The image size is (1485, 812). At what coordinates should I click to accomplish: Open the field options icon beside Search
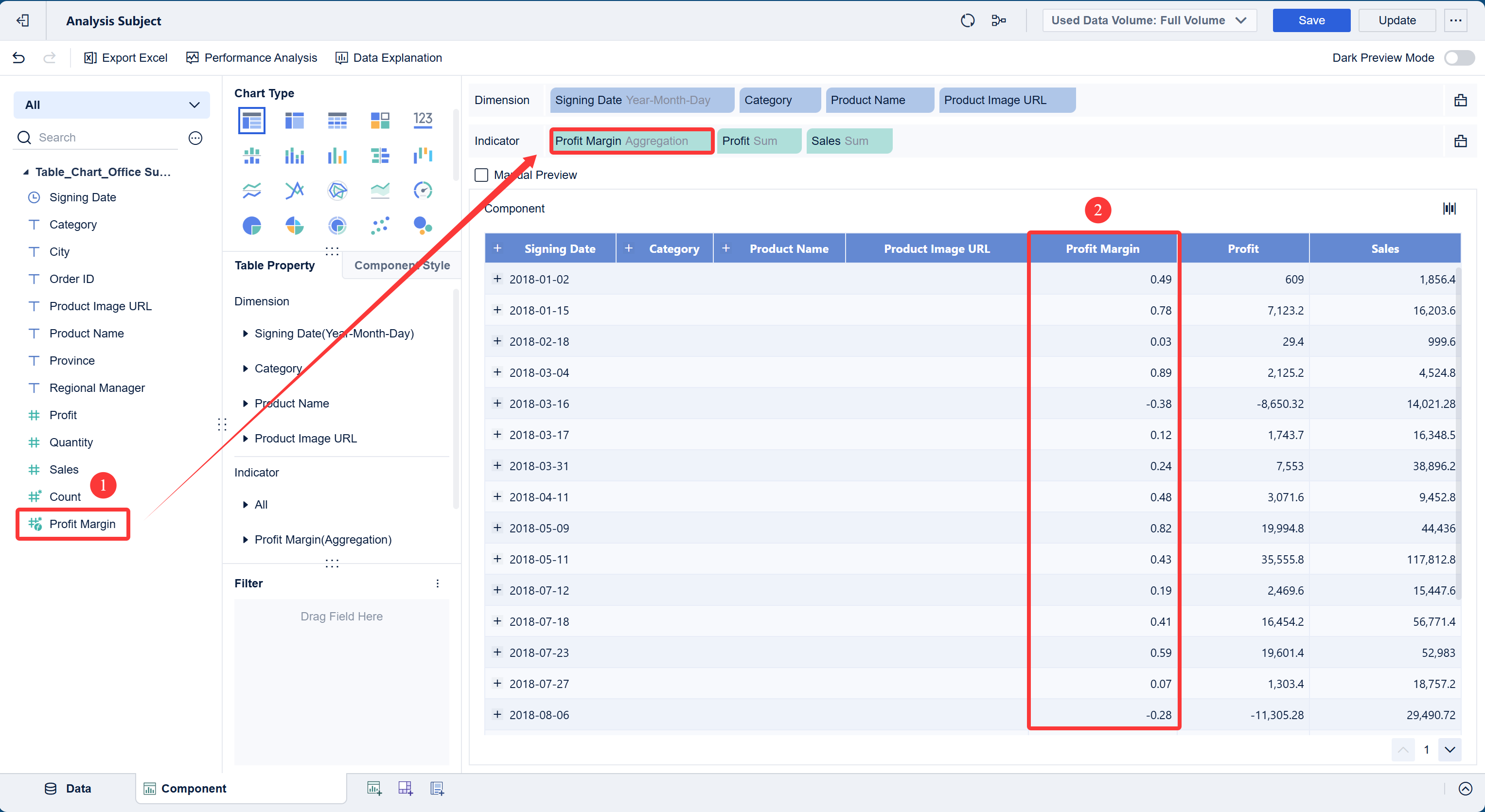click(195, 138)
